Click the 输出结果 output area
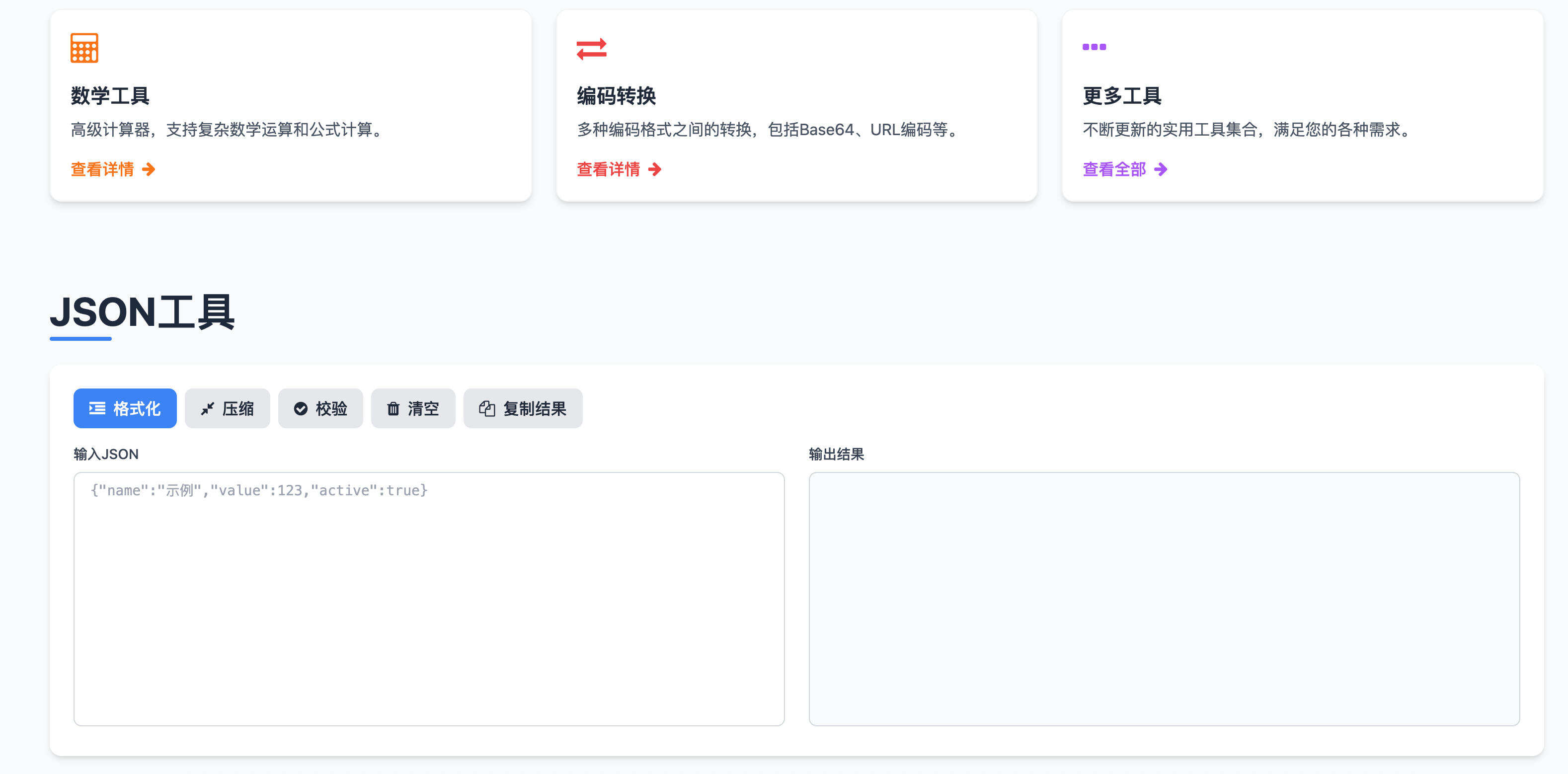1568x774 pixels. click(x=1163, y=599)
